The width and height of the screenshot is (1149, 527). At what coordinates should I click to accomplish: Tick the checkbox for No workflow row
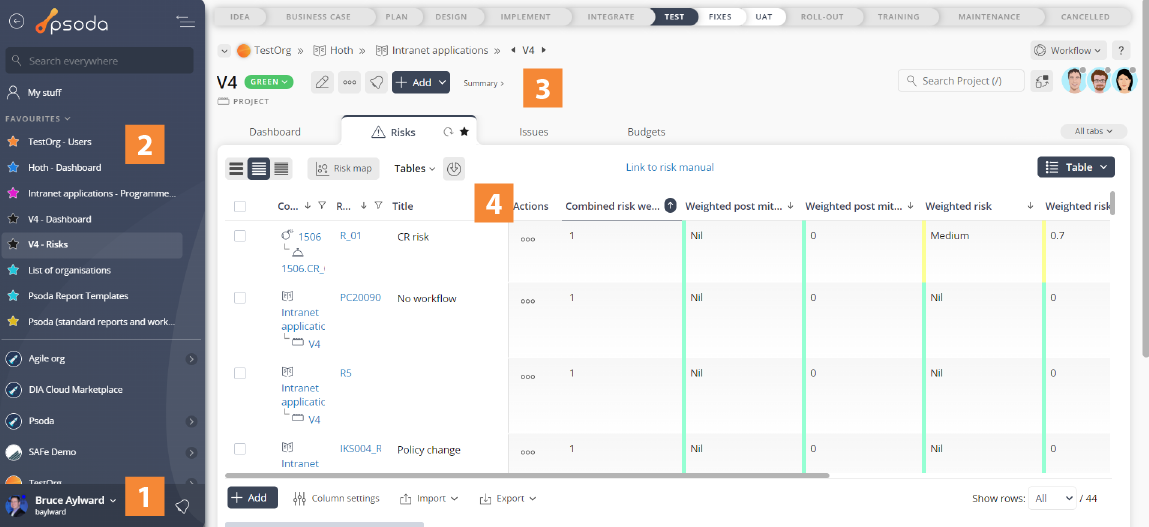240,298
